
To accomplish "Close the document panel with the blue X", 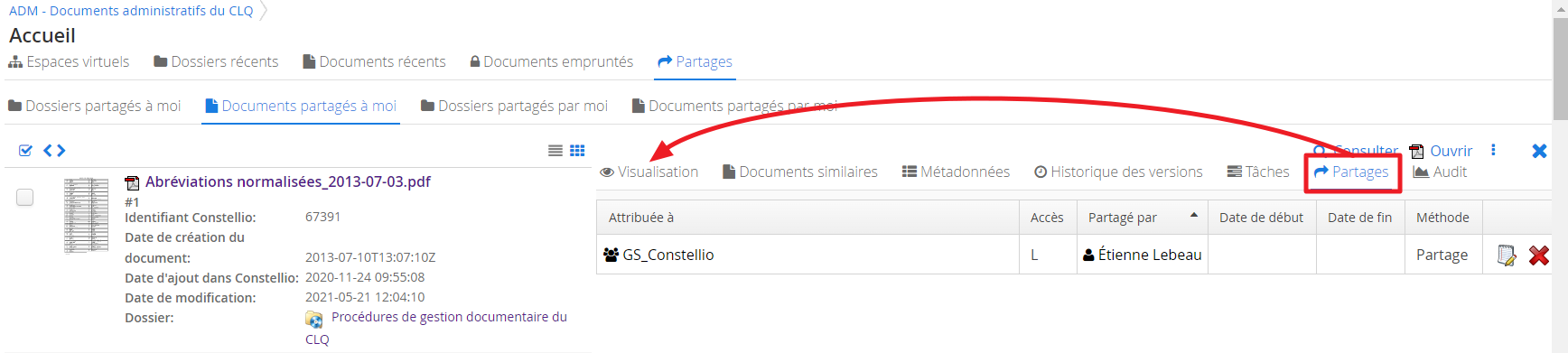I will click(x=1540, y=151).
